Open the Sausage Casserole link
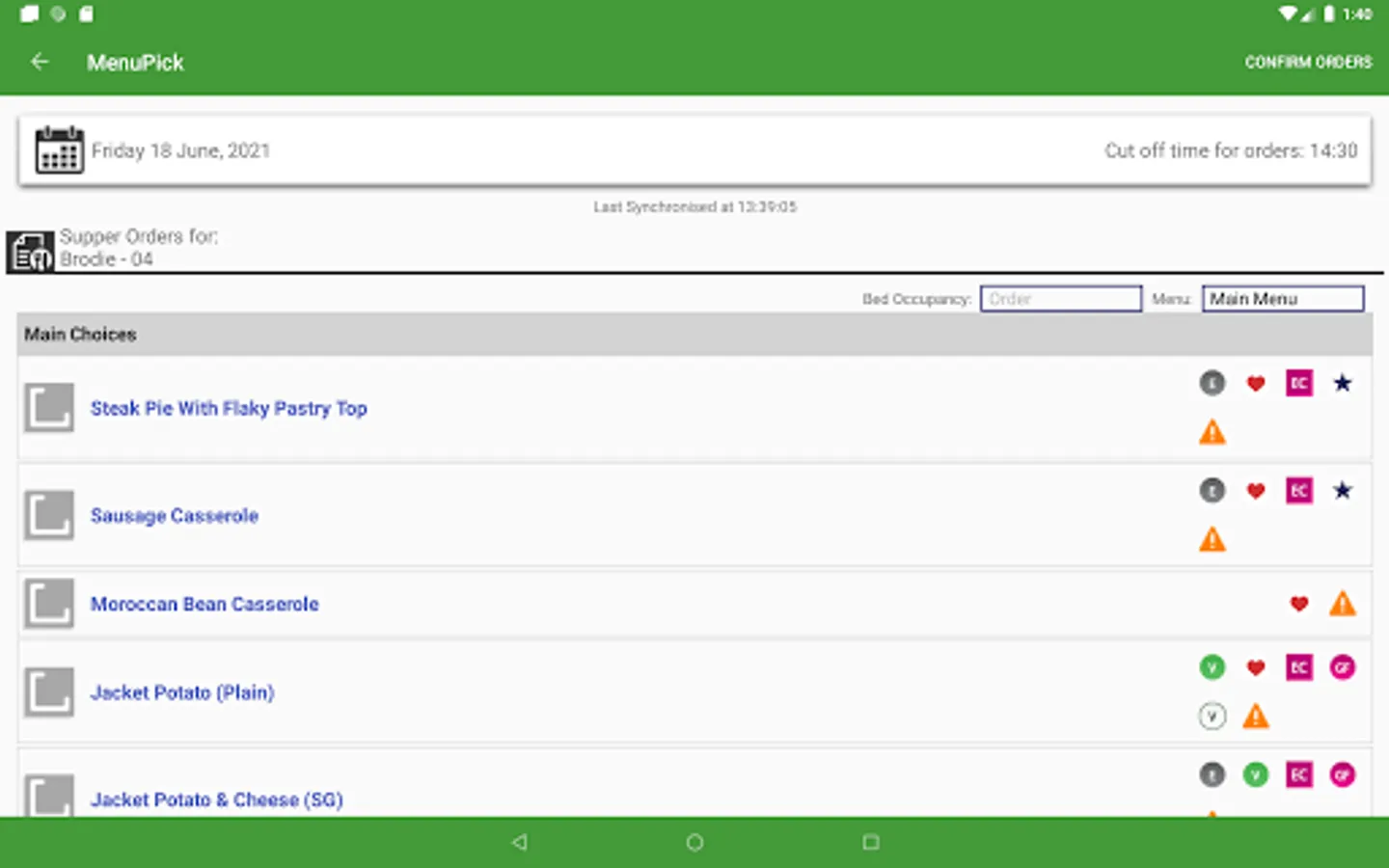 (x=175, y=515)
